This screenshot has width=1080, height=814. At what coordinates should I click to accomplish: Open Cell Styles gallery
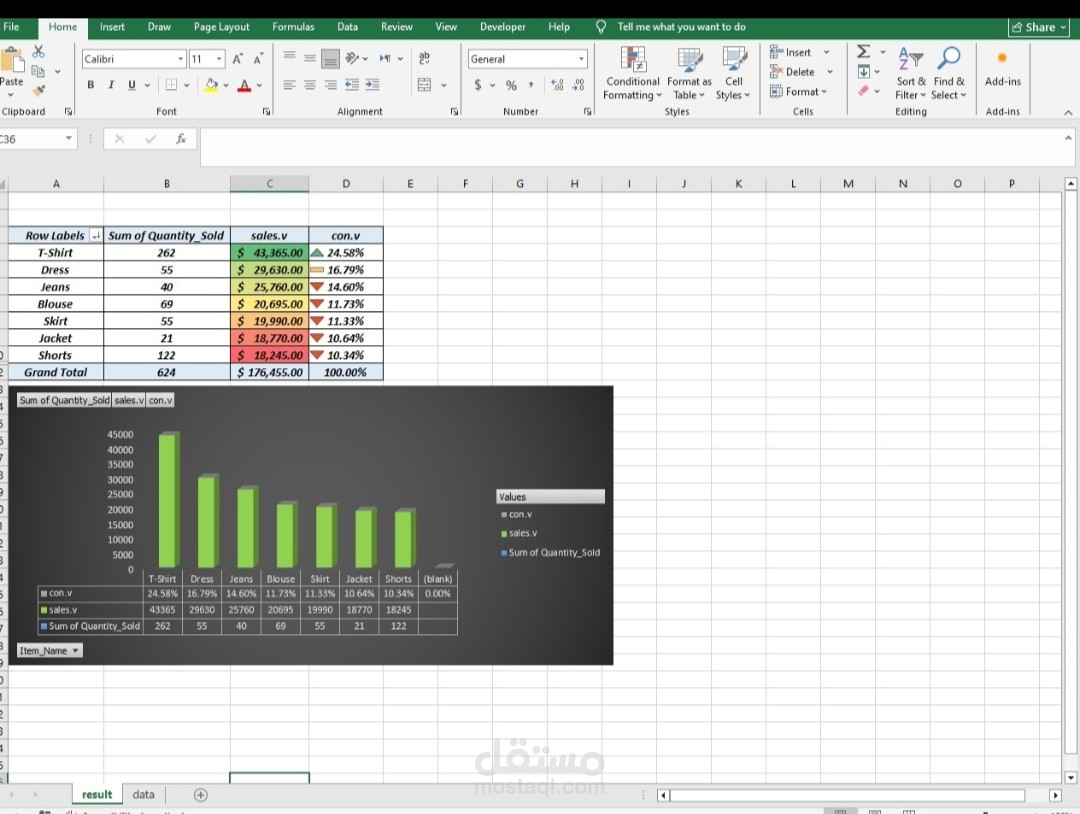734,73
